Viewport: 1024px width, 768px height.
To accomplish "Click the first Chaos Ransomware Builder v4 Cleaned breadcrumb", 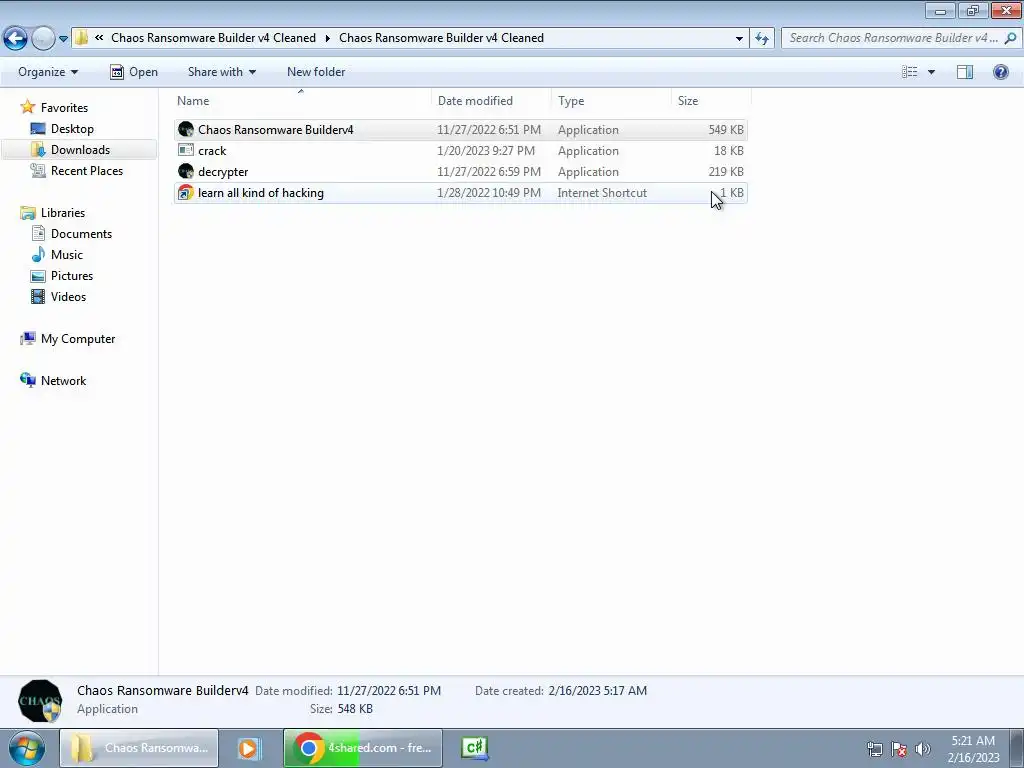I will [214, 38].
